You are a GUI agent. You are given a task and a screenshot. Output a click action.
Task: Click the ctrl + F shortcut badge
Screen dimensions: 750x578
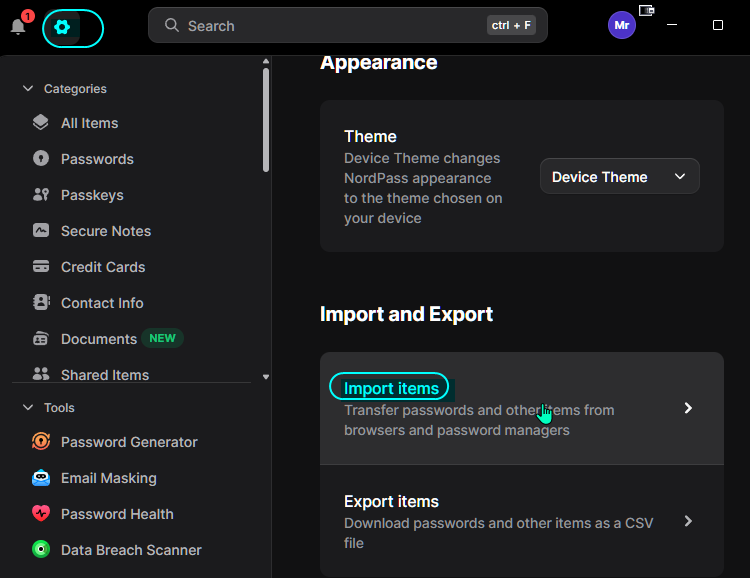click(x=511, y=25)
